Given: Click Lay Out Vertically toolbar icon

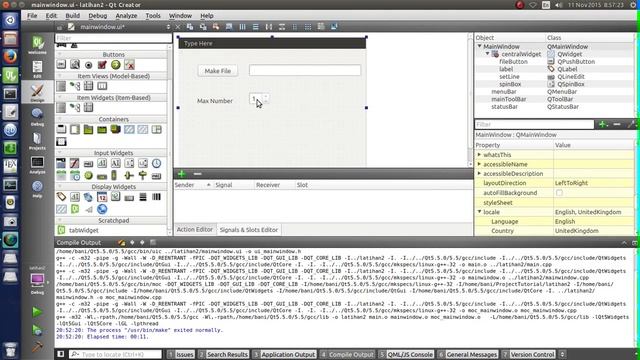Looking at the screenshot, I should click(x=256, y=27).
